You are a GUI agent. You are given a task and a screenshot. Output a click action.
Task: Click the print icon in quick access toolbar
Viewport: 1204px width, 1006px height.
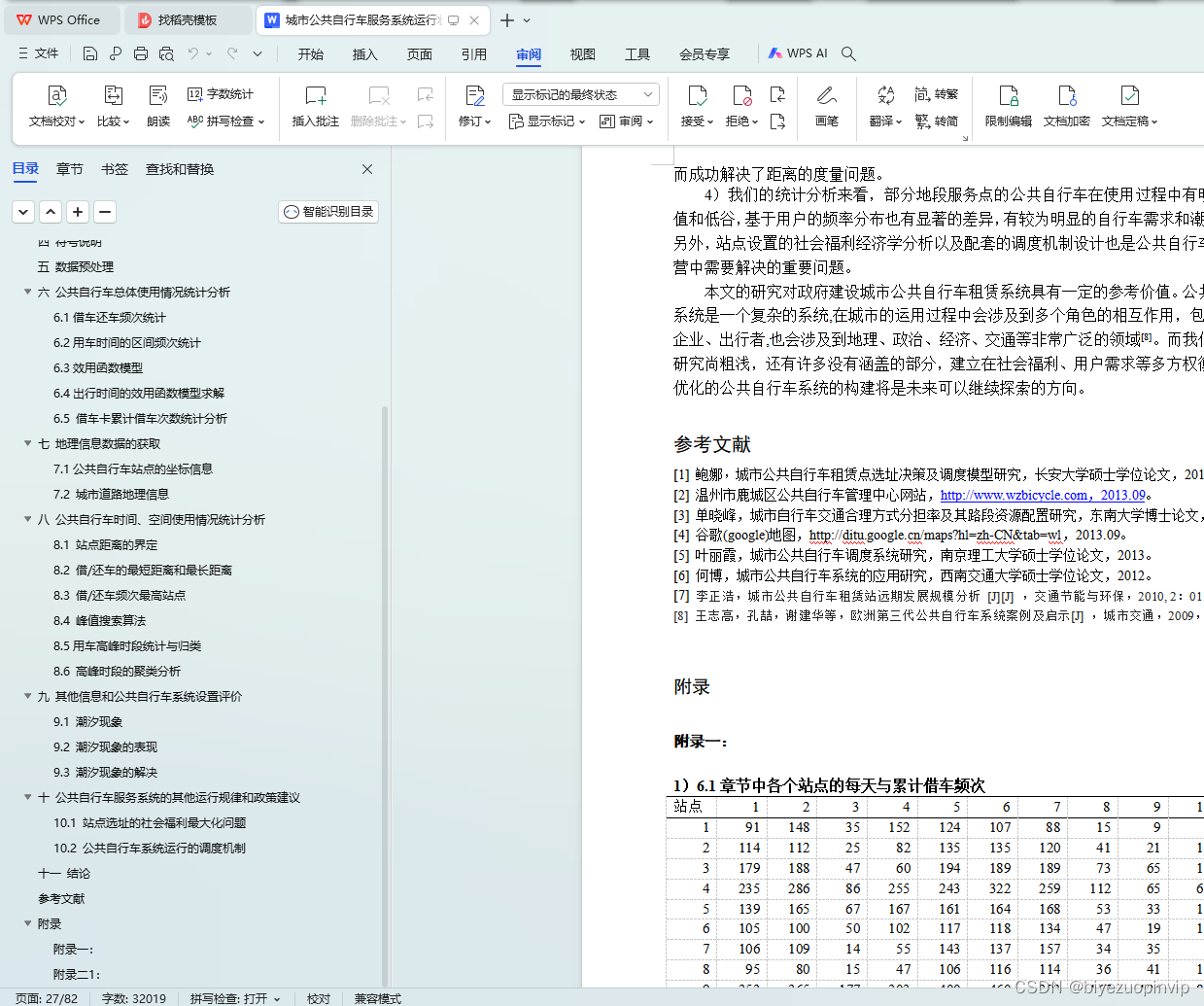[141, 53]
